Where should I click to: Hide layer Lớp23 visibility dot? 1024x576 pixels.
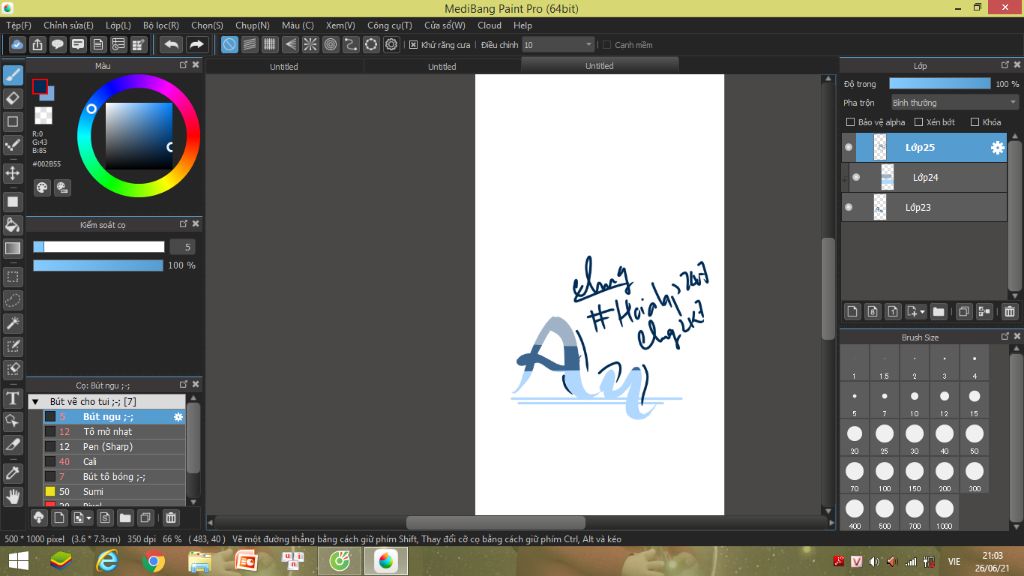click(x=848, y=208)
